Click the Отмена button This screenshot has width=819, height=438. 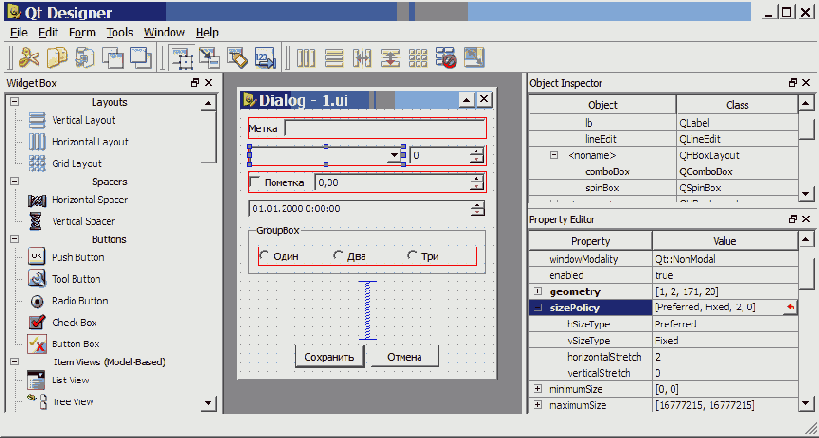pos(405,357)
